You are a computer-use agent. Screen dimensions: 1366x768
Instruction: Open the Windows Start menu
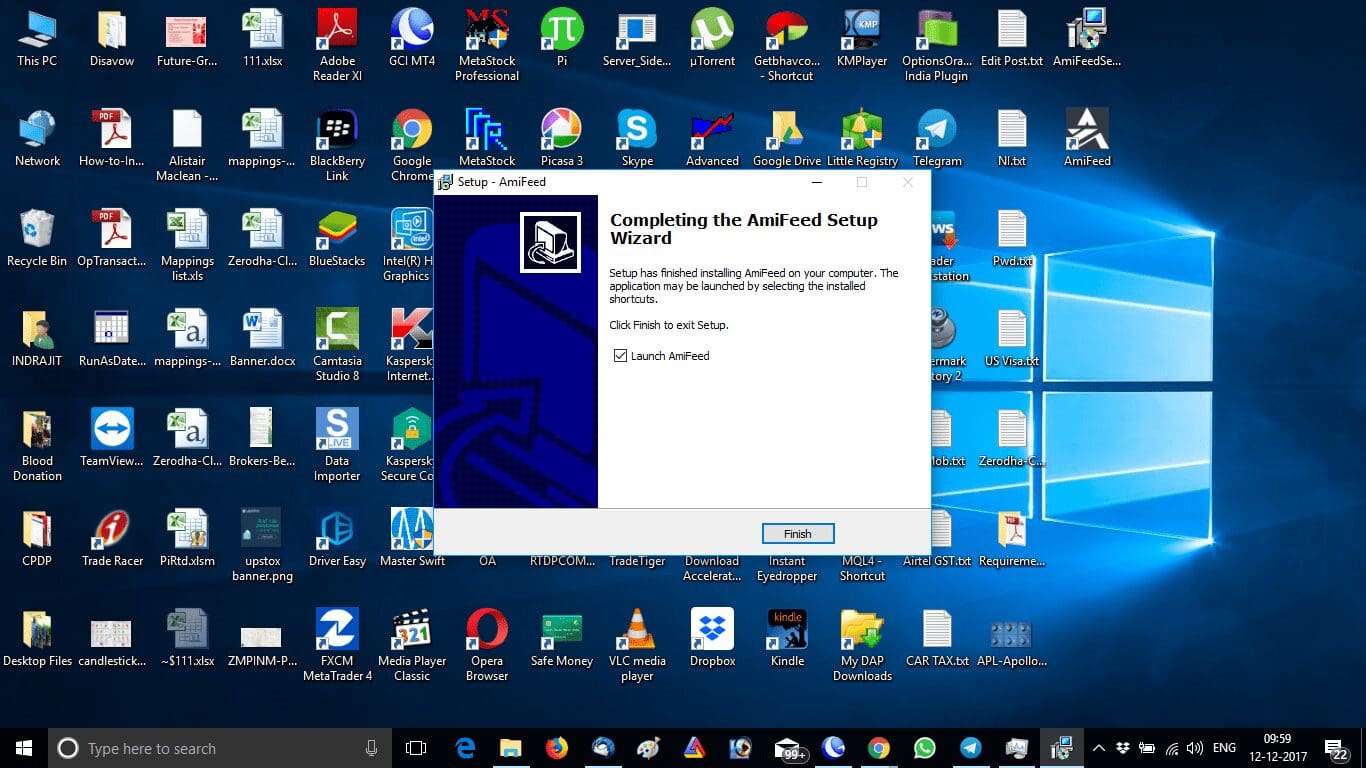[x=23, y=748]
